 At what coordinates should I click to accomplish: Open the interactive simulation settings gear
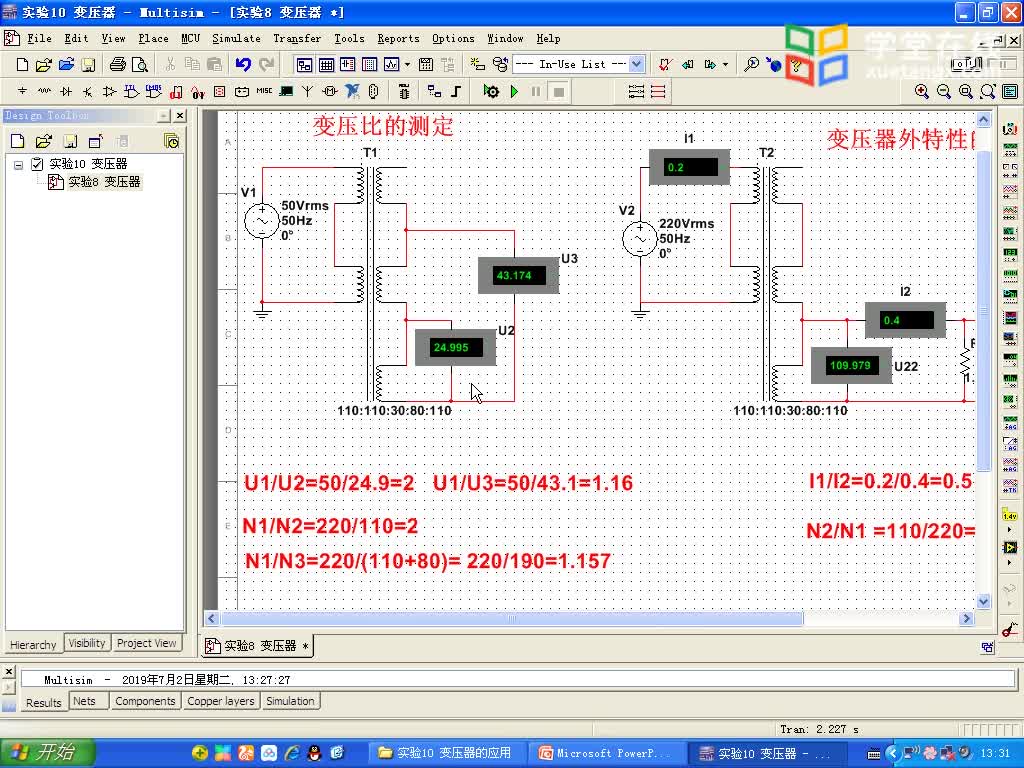(491, 91)
